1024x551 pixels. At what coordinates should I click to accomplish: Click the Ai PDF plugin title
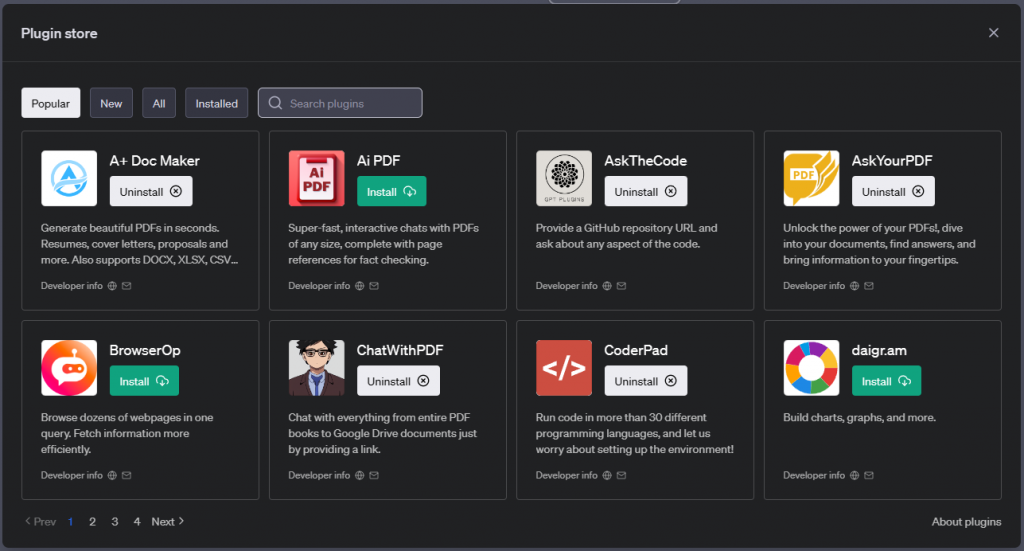[378, 161]
